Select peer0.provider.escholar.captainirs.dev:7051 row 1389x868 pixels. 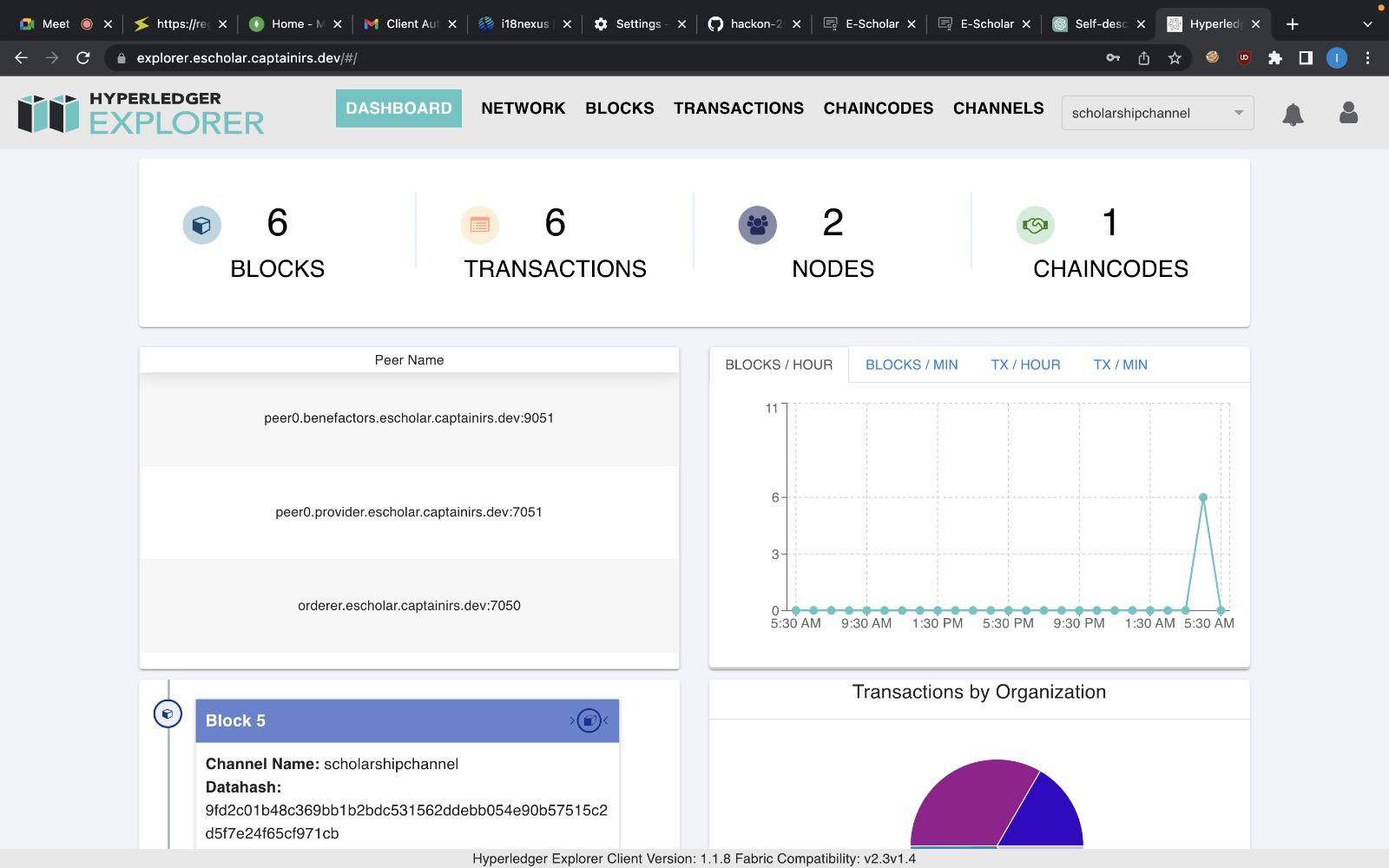pos(409,512)
